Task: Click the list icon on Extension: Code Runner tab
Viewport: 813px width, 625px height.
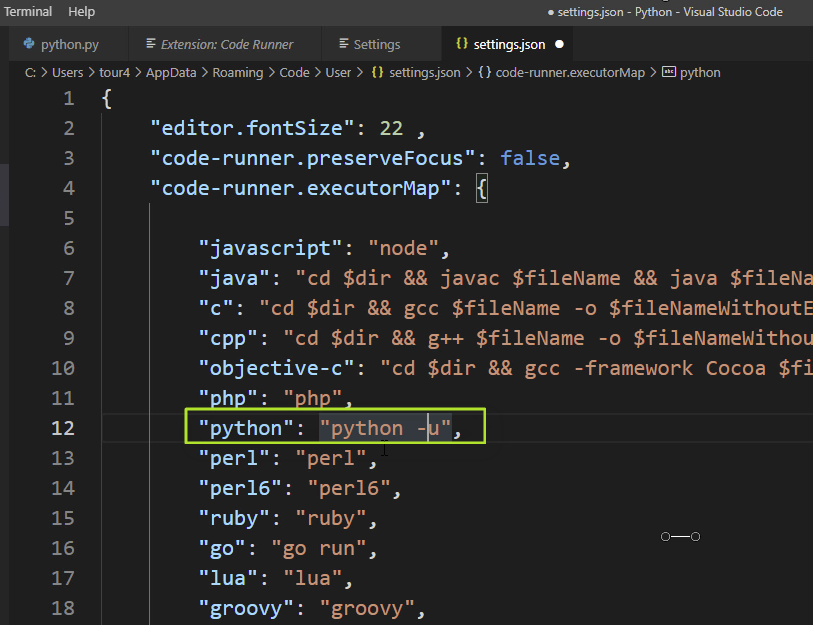Action: [x=151, y=44]
